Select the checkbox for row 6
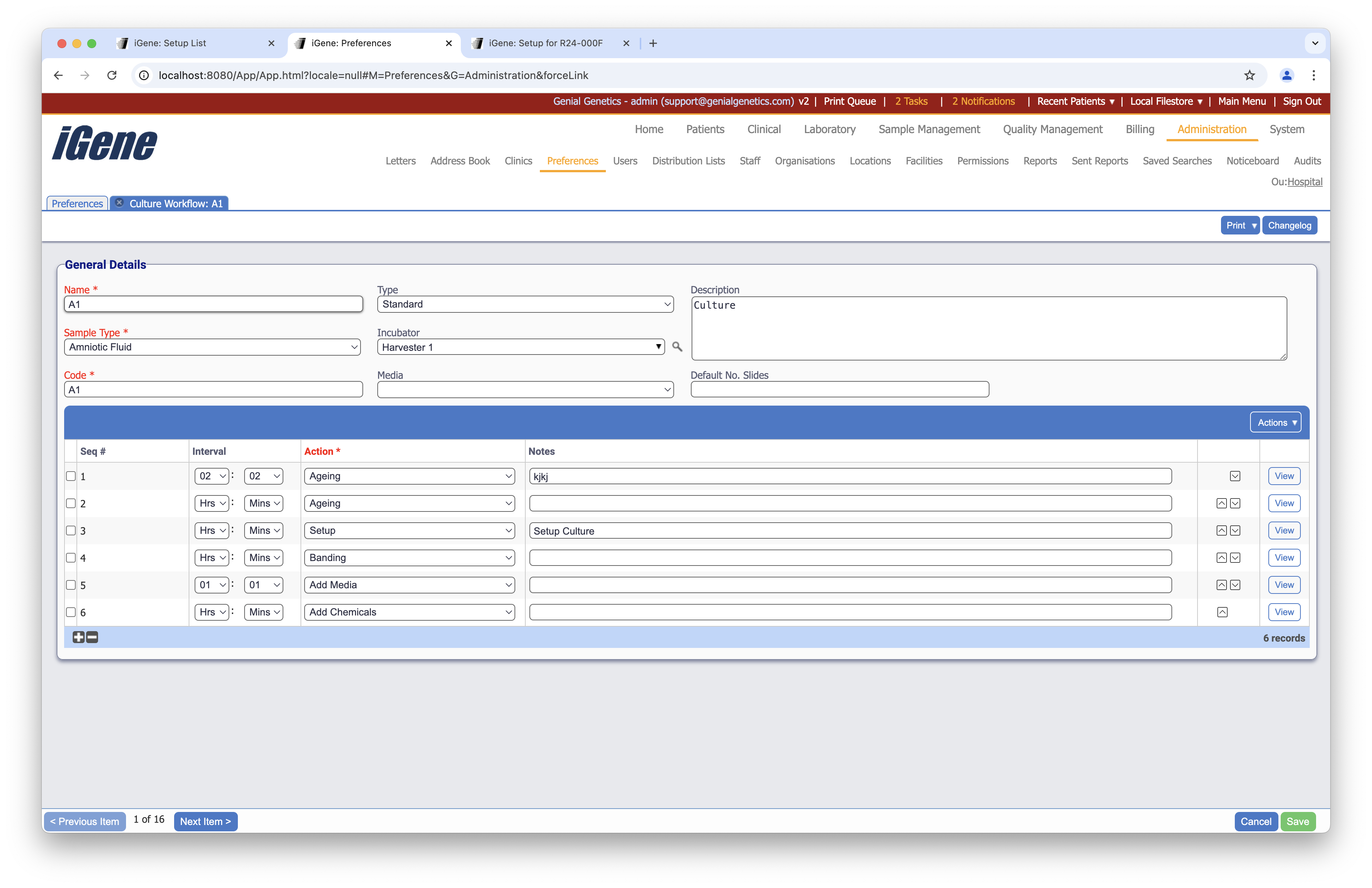Viewport: 1372px width, 888px height. pos(71,612)
